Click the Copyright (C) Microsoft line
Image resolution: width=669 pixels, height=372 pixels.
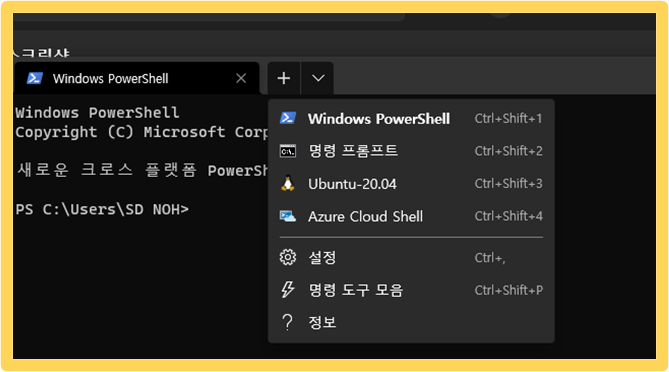click(x=142, y=132)
